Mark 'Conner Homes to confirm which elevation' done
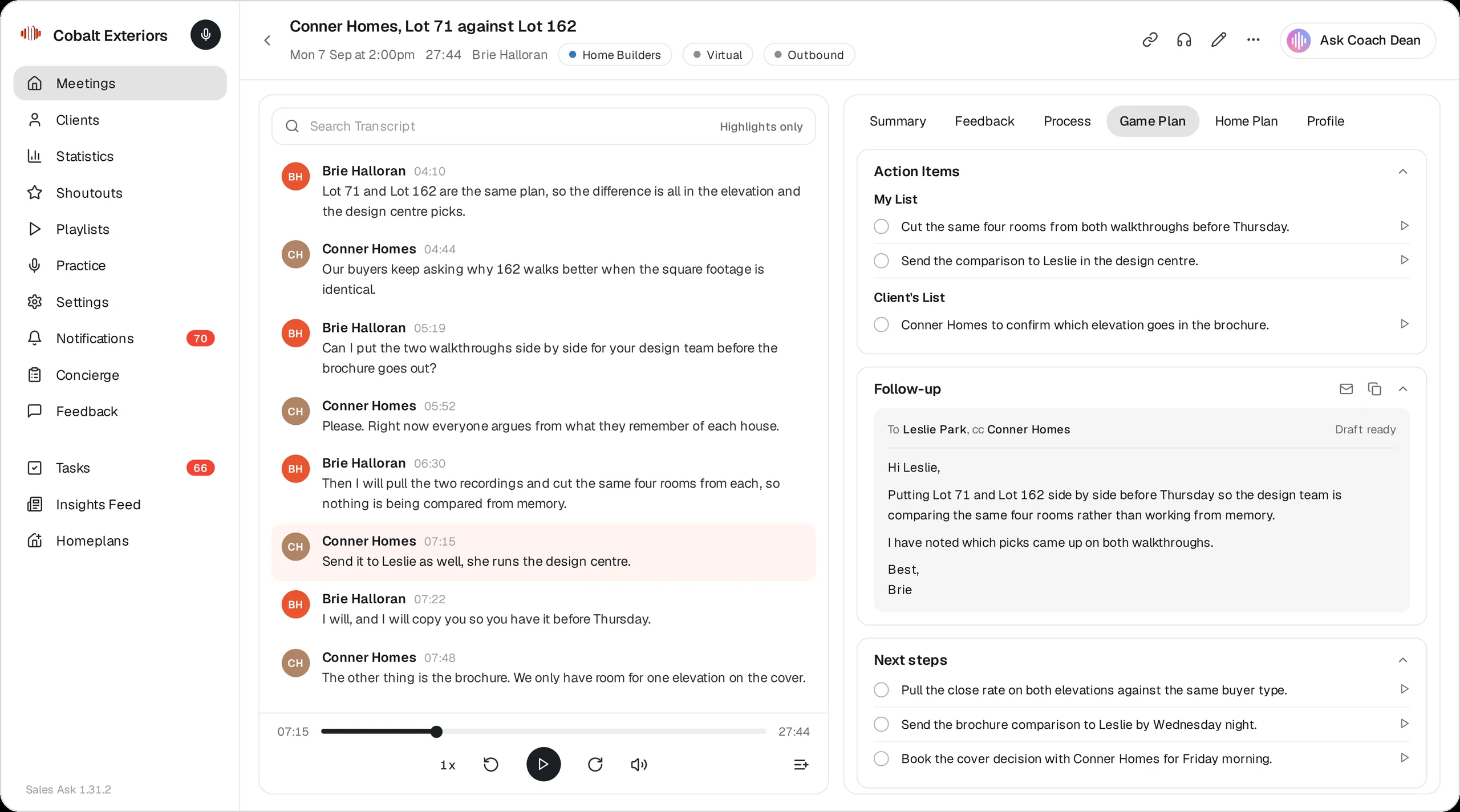 (881, 324)
